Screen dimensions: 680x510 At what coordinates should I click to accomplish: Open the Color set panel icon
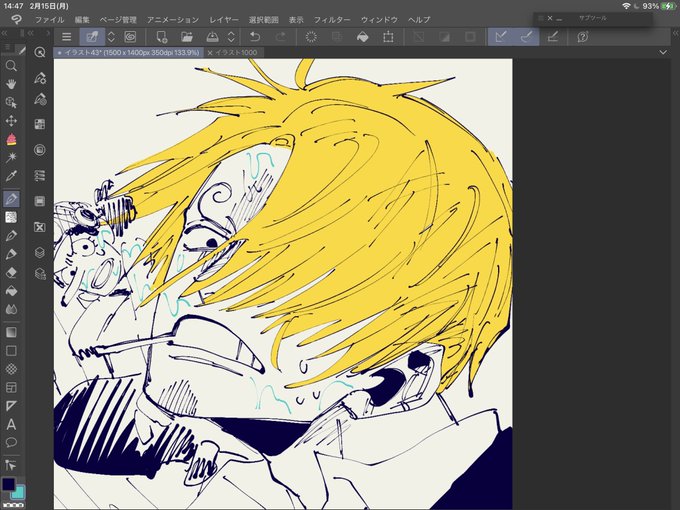click(40, 124)
